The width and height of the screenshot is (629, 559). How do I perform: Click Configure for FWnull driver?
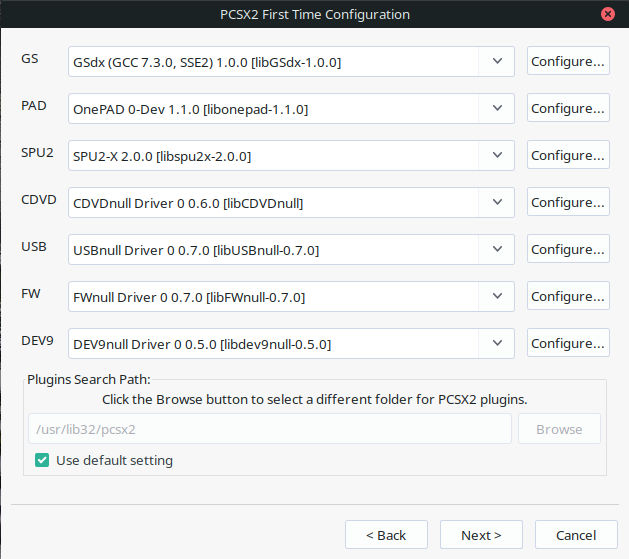click(567, 296)
